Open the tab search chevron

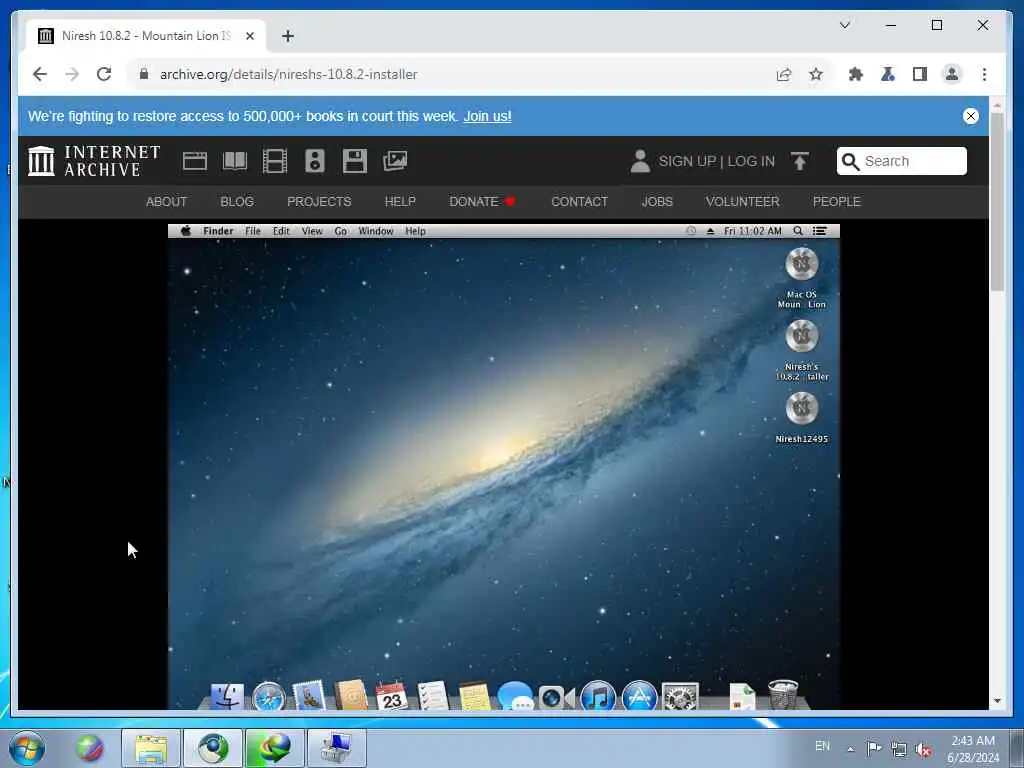pos(844,25)
